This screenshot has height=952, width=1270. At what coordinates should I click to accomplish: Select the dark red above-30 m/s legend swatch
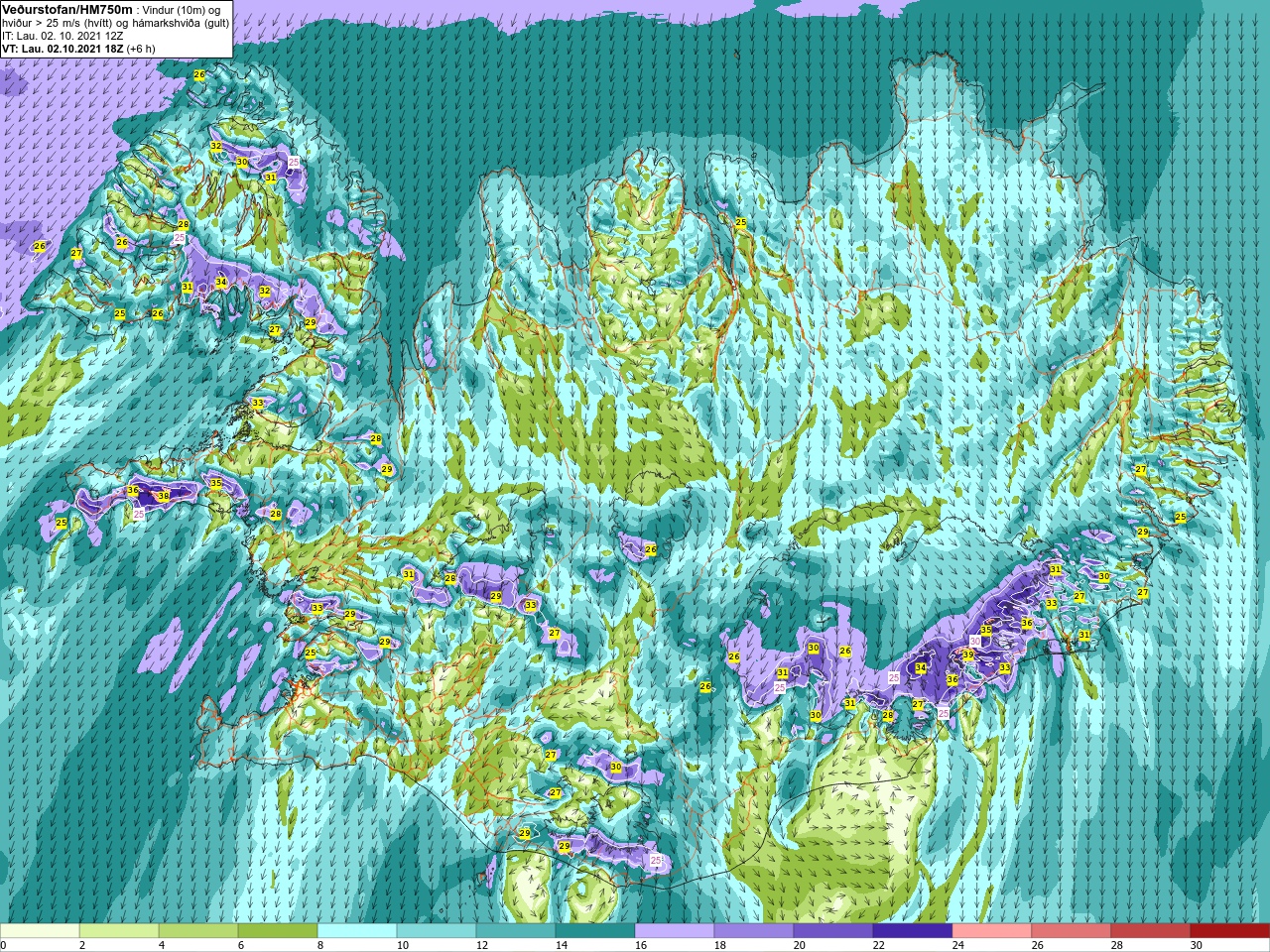pos(1230,931)
